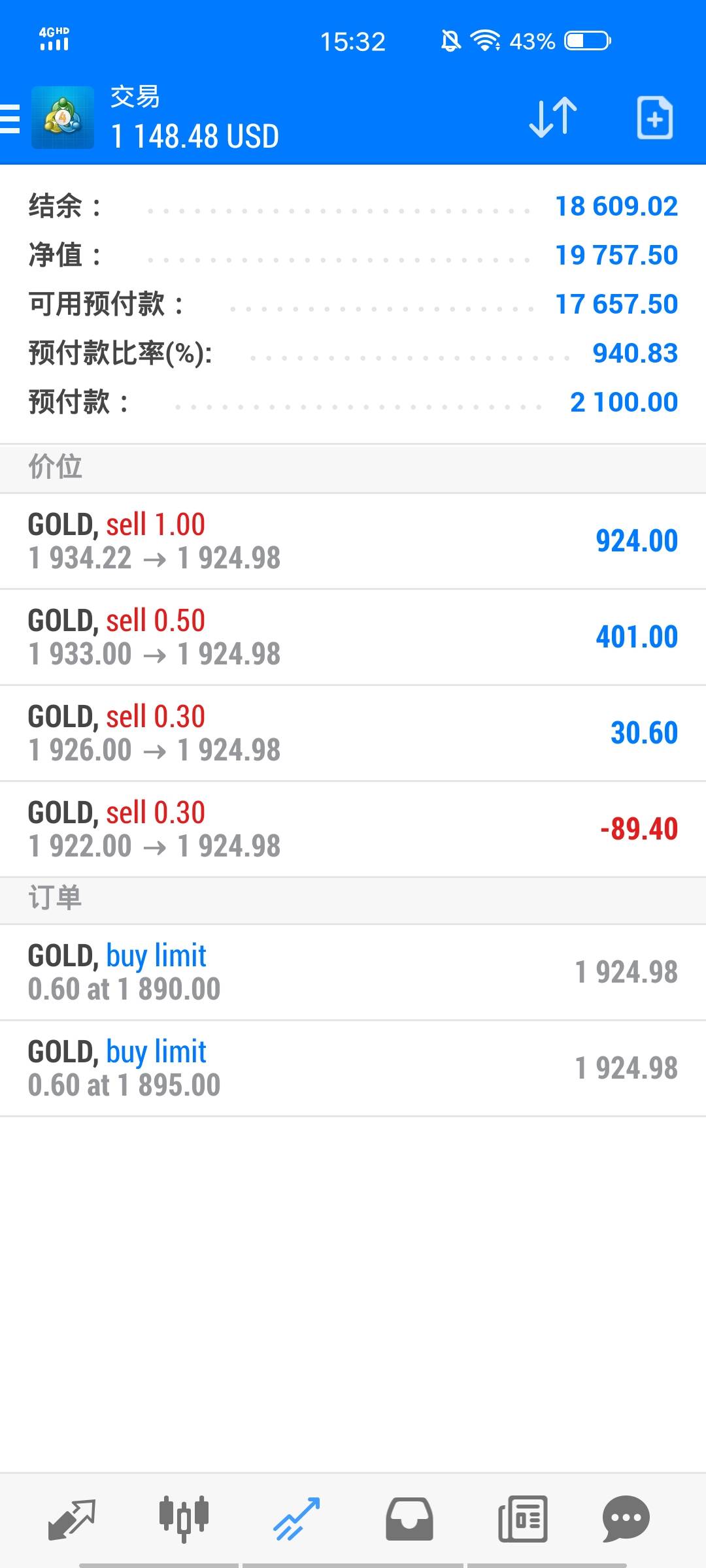Screen dimensions: 706x1568
Task: Select buy limit order at 1 895.00
Action: 353,1068
